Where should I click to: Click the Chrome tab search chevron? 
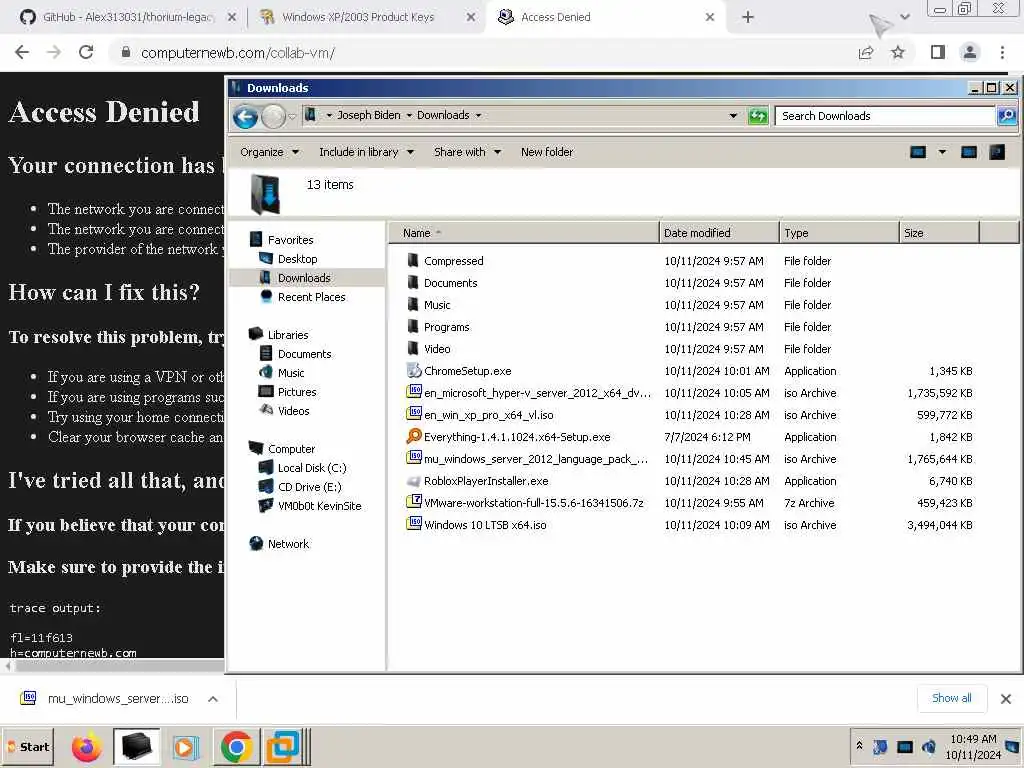point(904,17)
